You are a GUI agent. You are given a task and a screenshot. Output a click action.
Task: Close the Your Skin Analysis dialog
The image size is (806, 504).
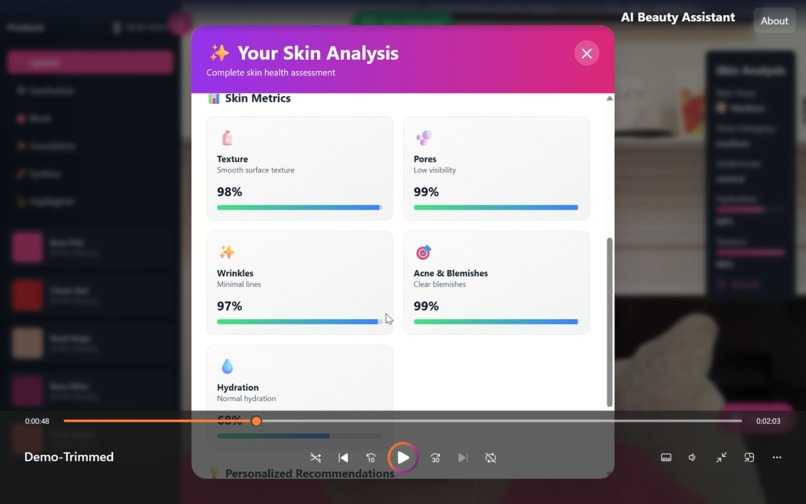(587, 53)
